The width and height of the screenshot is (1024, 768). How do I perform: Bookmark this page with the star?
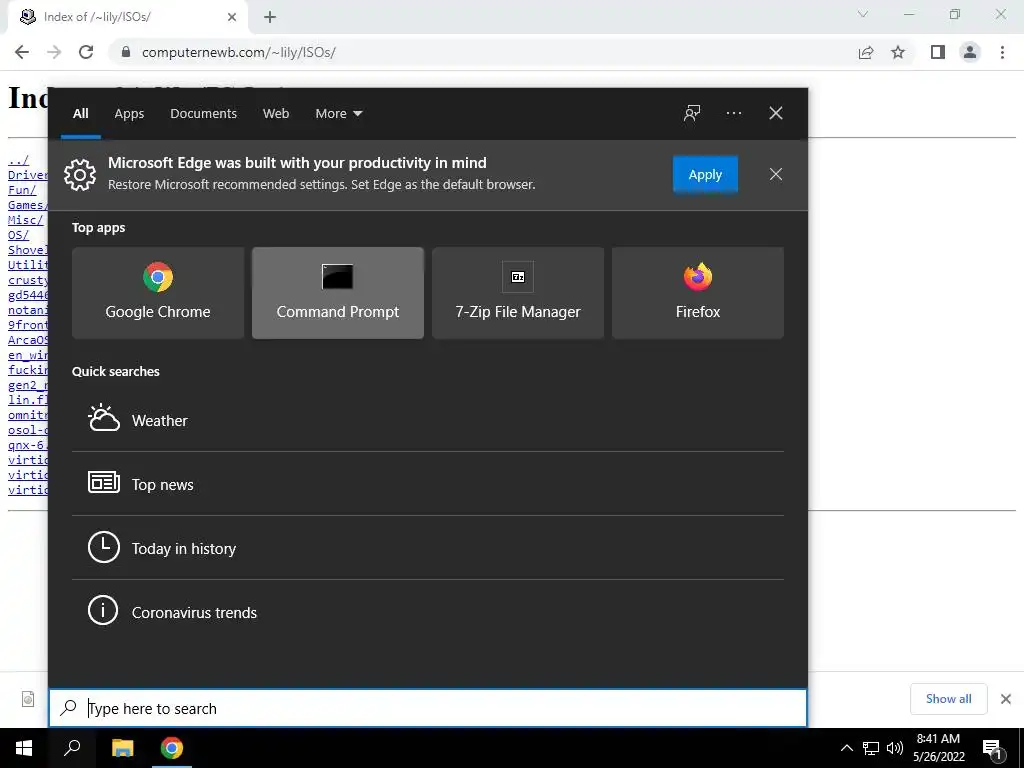(x=898, y=52)
